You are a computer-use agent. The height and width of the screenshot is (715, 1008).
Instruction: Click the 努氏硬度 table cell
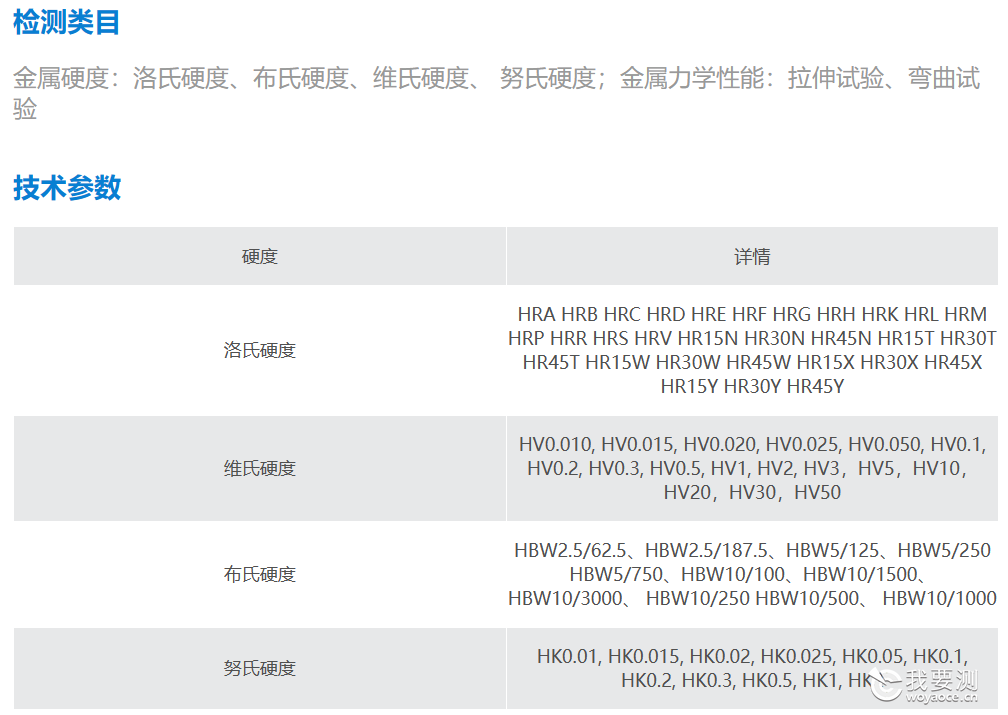point(260,669)
